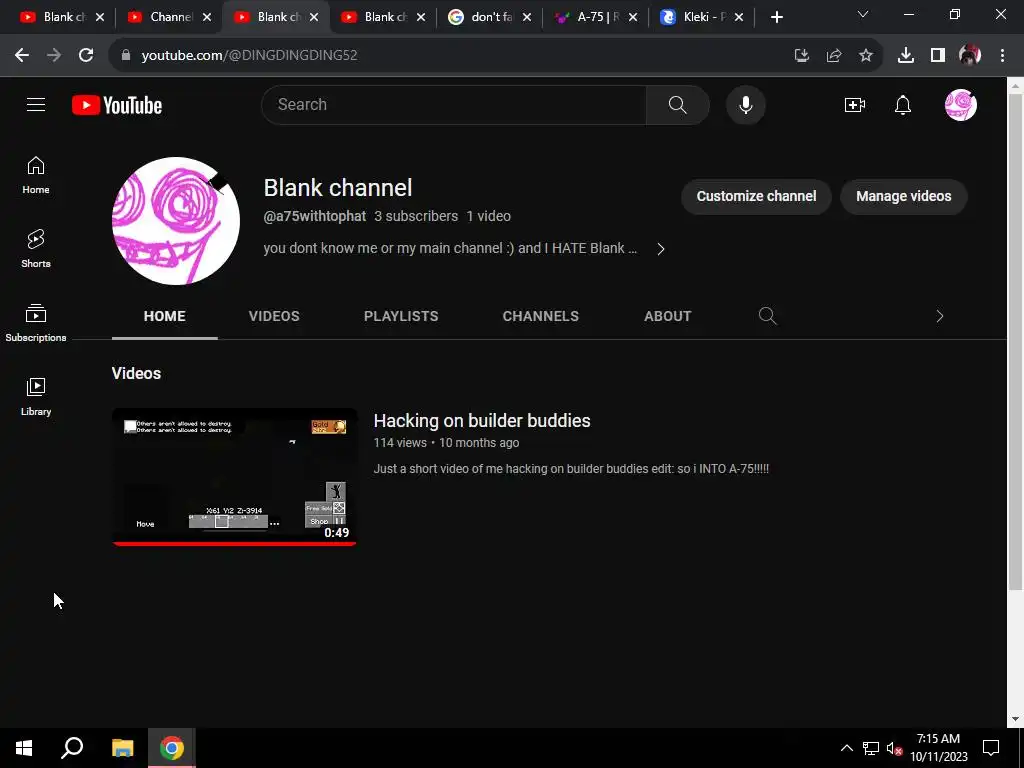
Task: Click the @a75withtophat handle
Action: tap(315, 216)
